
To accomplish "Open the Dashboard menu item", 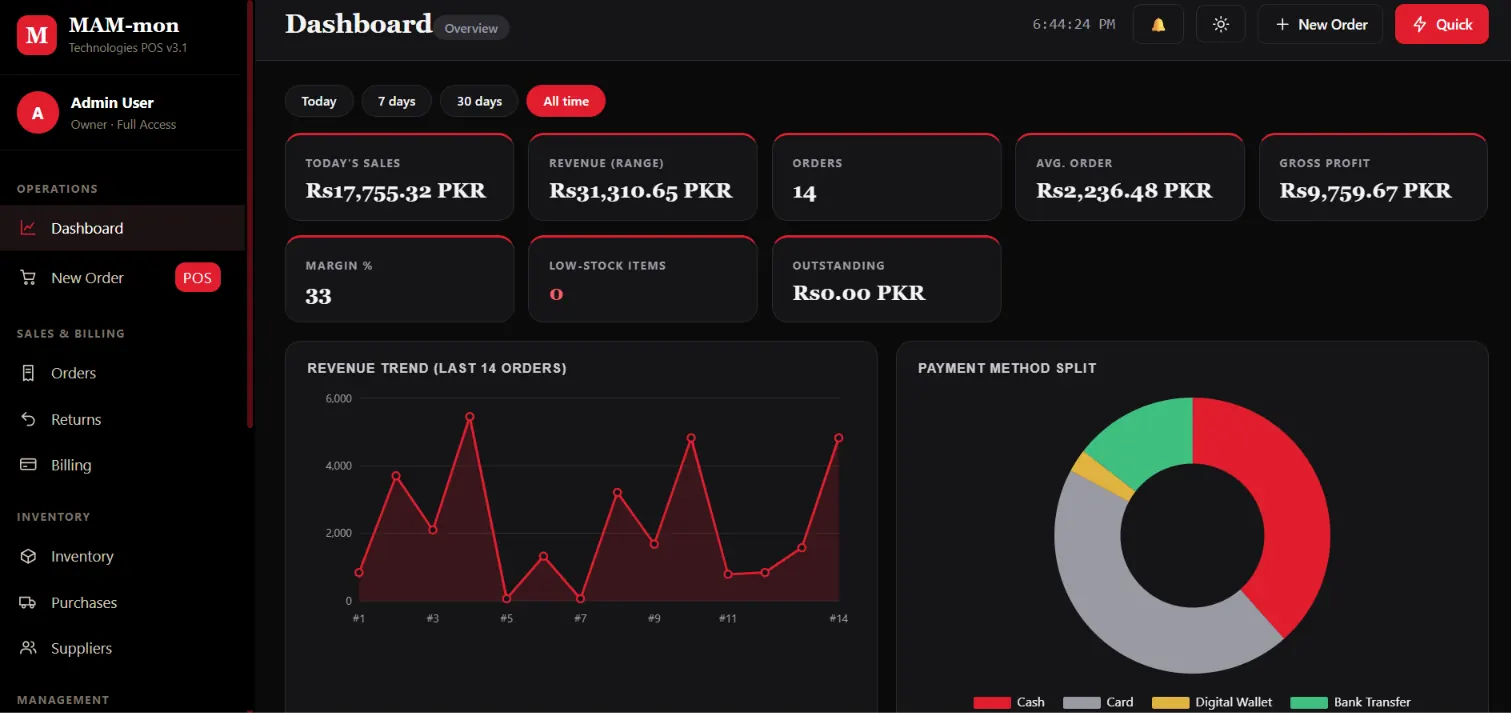I will [122, 228].
